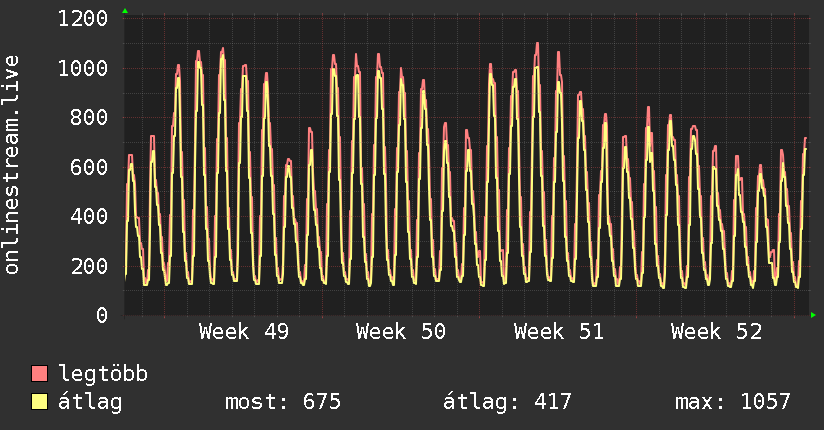Click the 1200 y-axis tick label
Screen dimensions: 824x430
click(83, 19)
